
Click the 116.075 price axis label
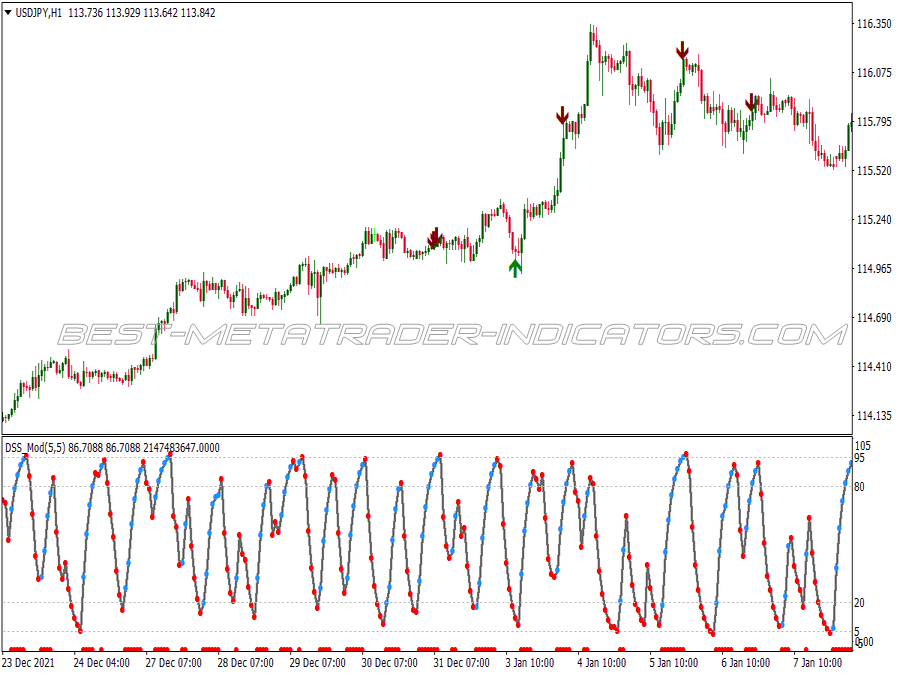[x=874, y=73]
